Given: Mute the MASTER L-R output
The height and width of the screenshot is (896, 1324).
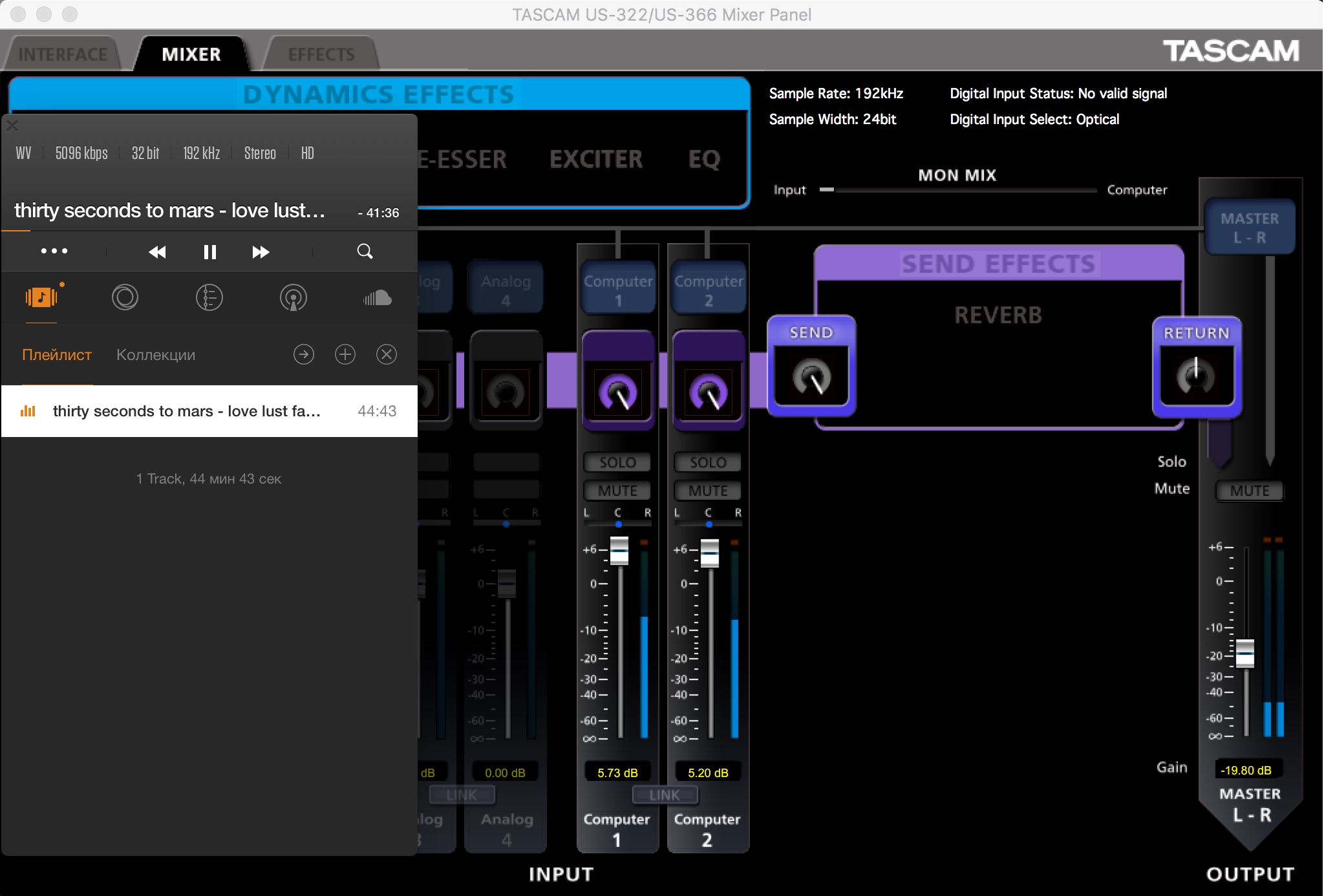Looking at the screenshot, I should point(1249,491).
